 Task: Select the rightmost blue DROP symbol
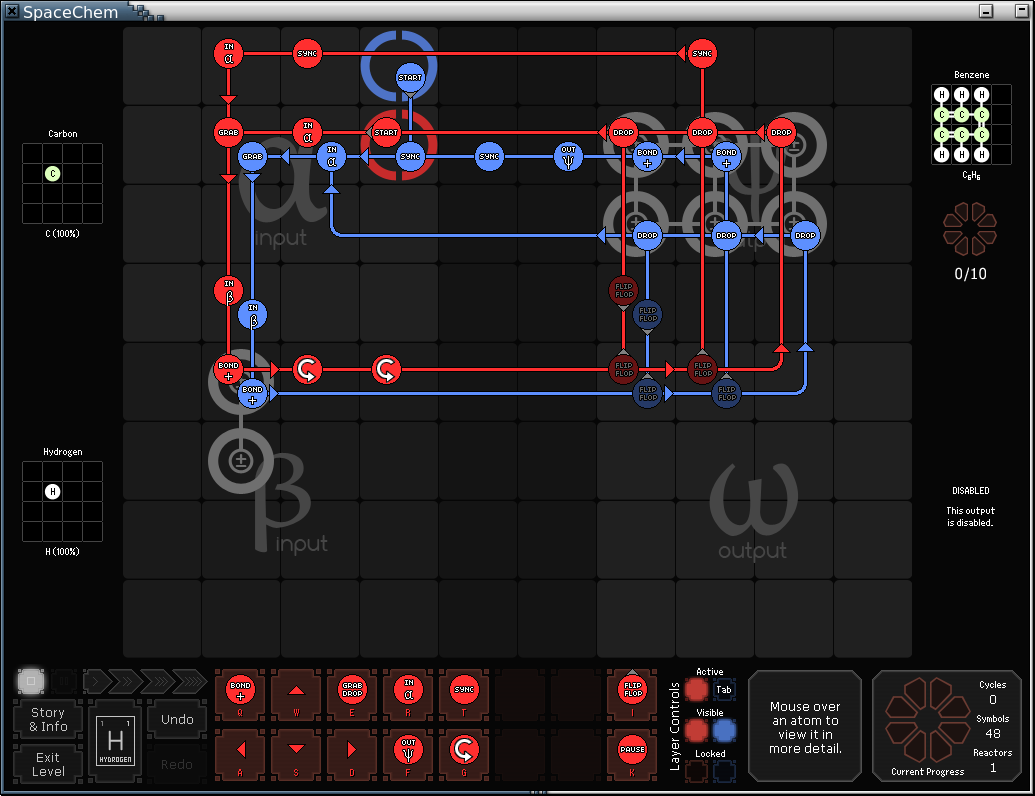tap(805, 236)
